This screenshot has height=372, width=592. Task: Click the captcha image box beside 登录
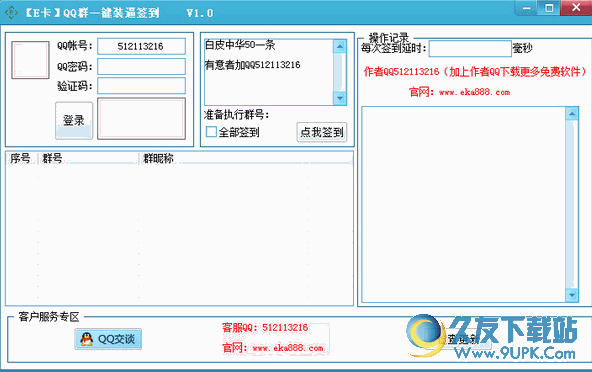pos(142,119)
